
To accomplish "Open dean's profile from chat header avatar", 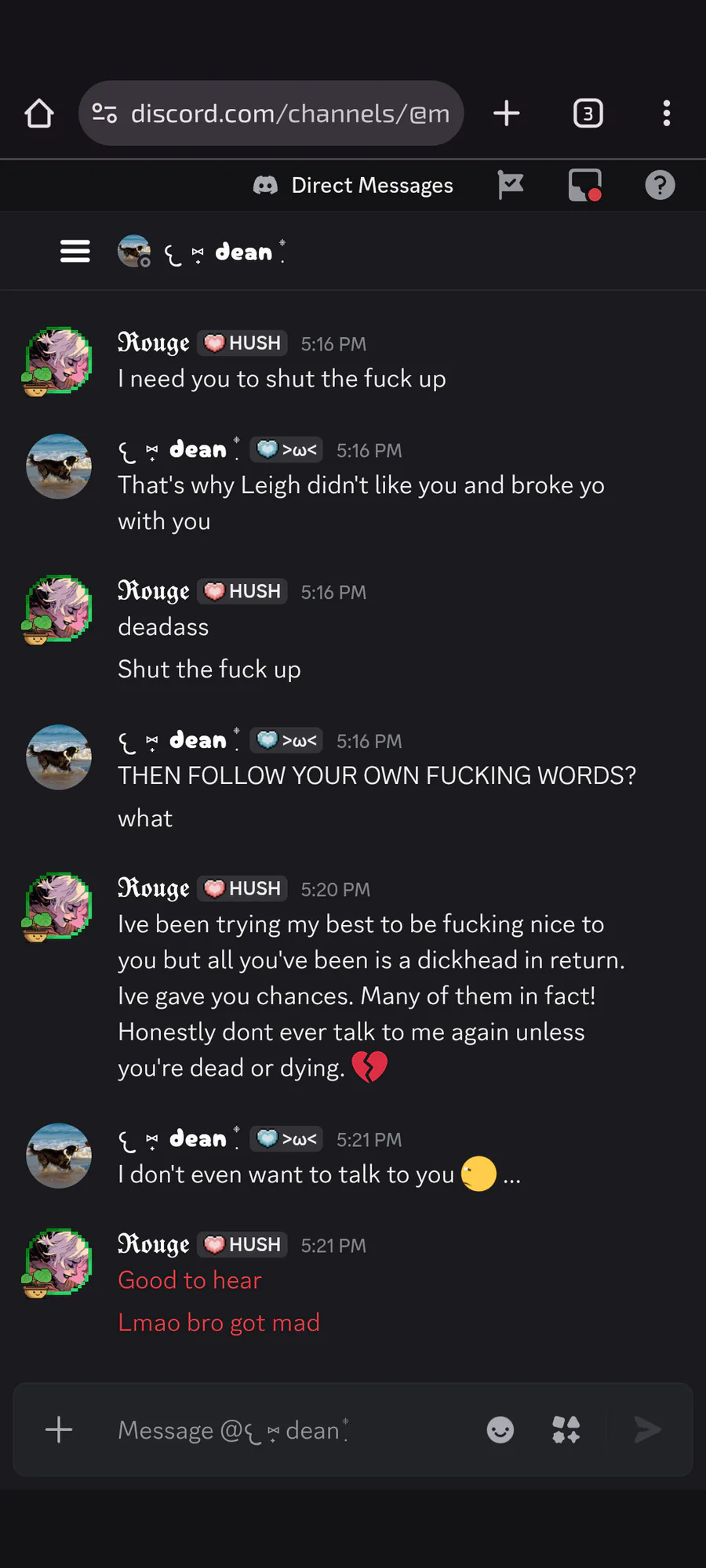I will [x=134, y=252].
